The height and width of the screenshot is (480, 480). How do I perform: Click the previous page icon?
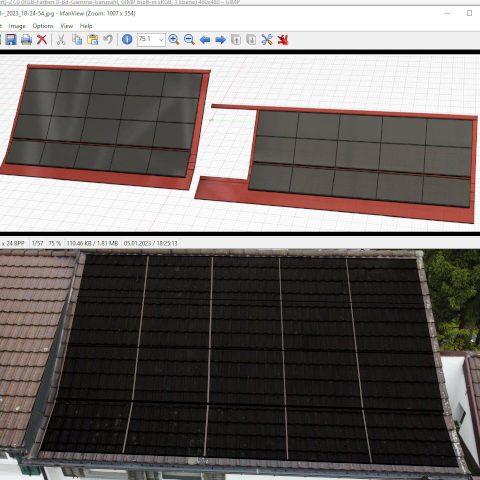(x=236, y=40)
